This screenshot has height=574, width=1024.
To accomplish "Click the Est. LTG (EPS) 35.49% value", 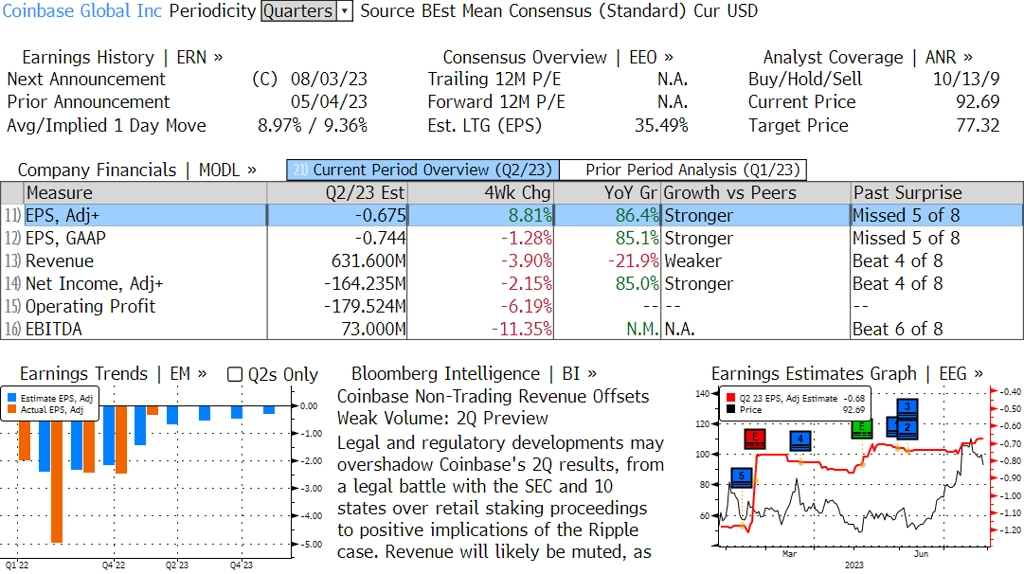I will click(661, 125).
